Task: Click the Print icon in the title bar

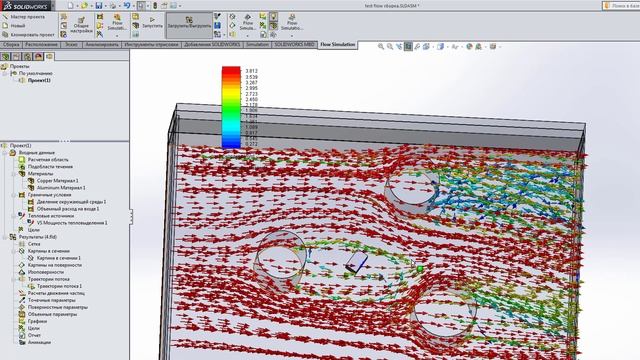Action: pos(113,6)
